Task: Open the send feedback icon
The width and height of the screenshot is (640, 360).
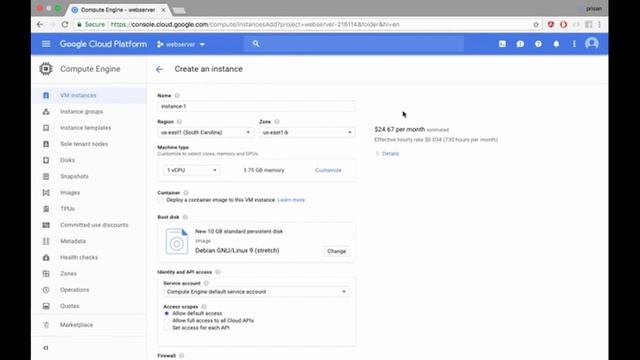Action: tap(520, 44)
